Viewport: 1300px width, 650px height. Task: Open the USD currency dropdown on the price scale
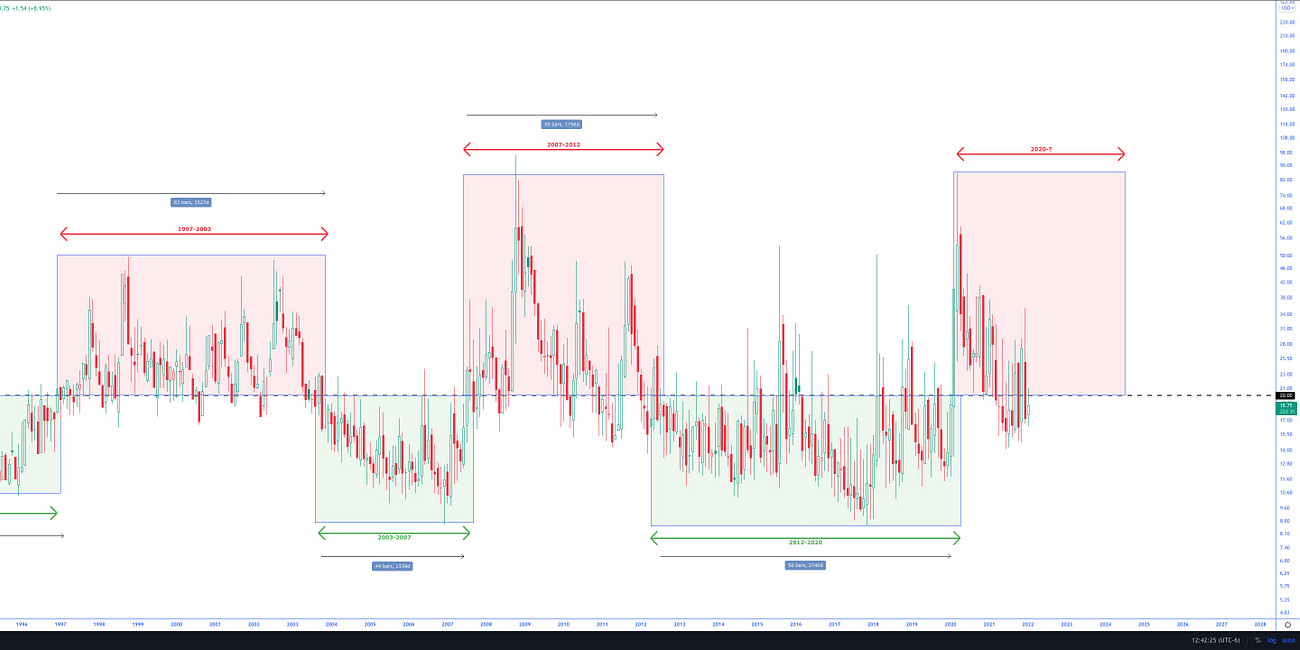coord(1287,8)
